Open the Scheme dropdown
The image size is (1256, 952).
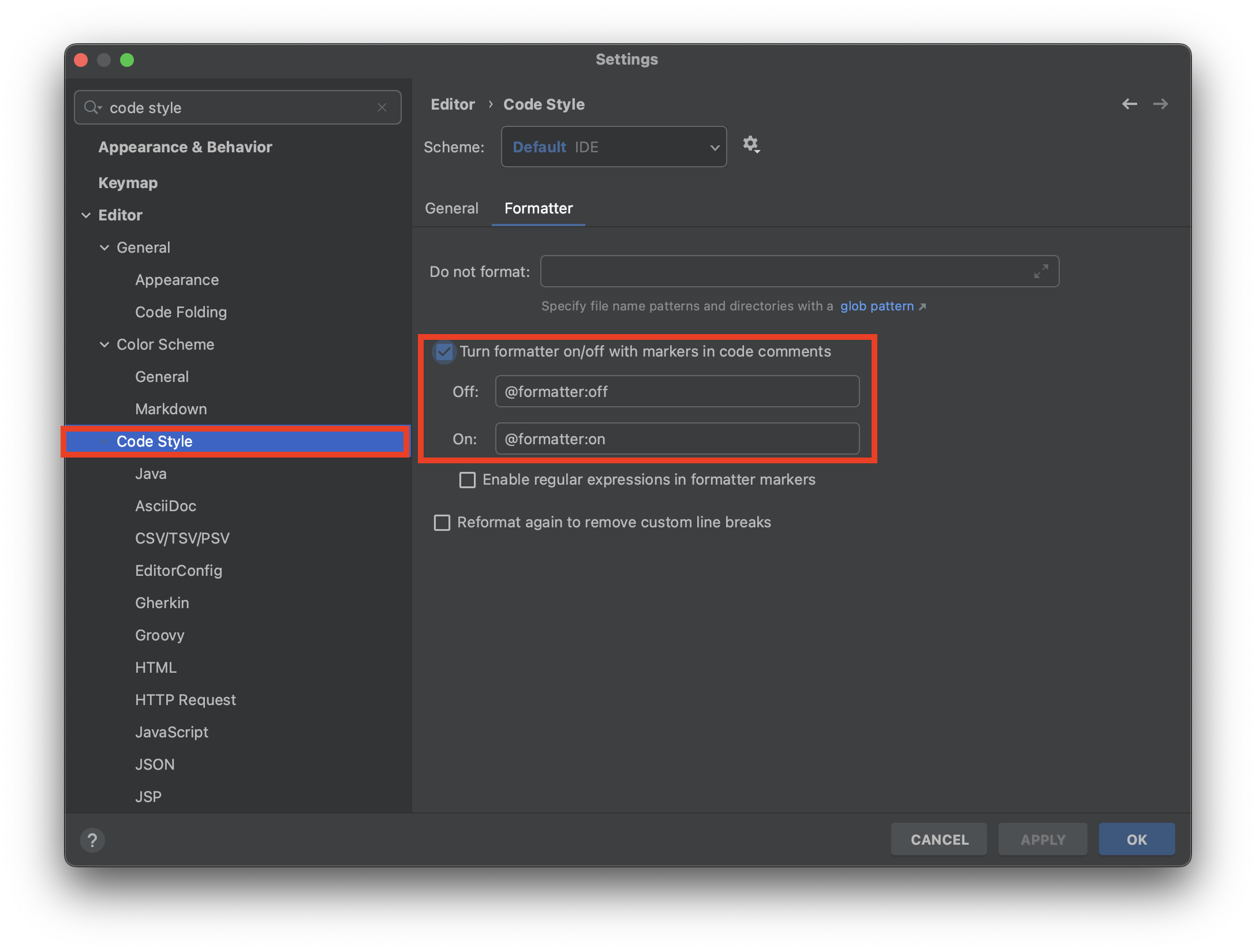[614, 147]
